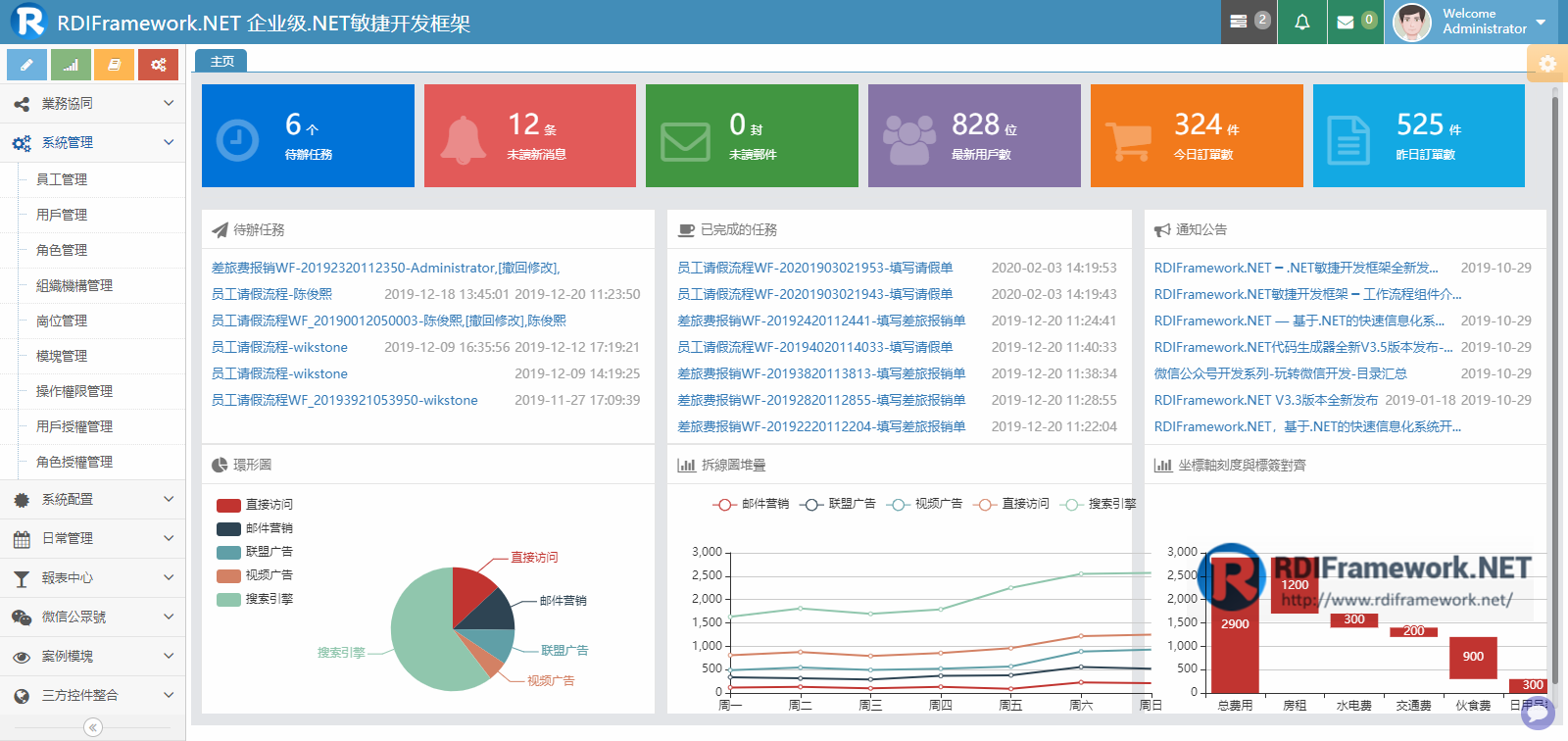
Task: Click the shopping cart icon on 324 card
Action: 1129,141
